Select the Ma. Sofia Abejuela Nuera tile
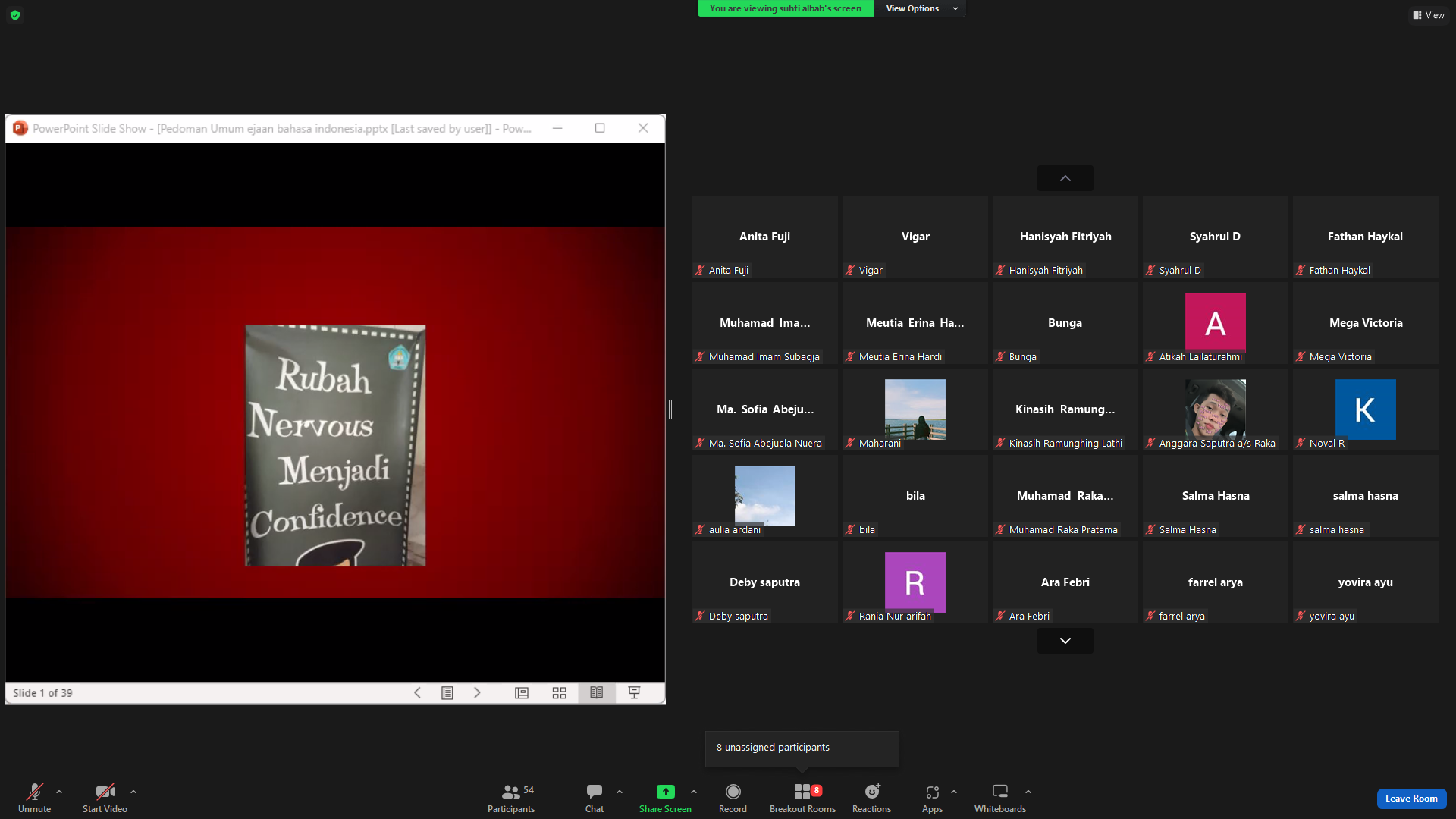 [x=765, y=409]
